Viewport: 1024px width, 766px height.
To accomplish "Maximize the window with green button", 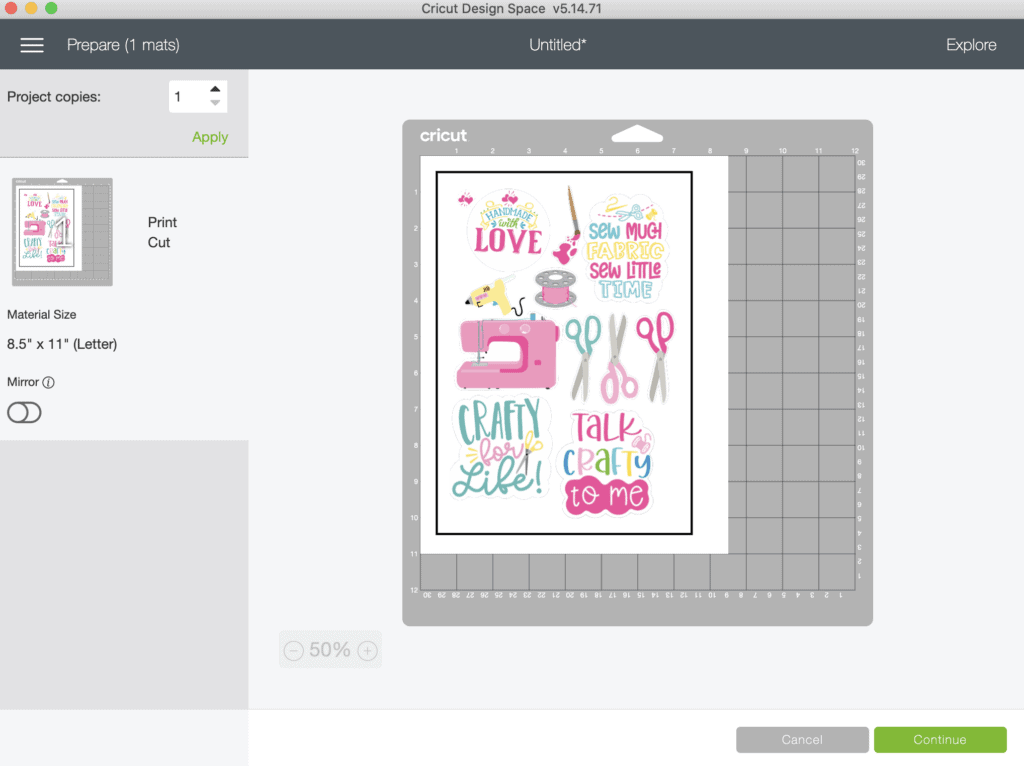I will point(52,8).
